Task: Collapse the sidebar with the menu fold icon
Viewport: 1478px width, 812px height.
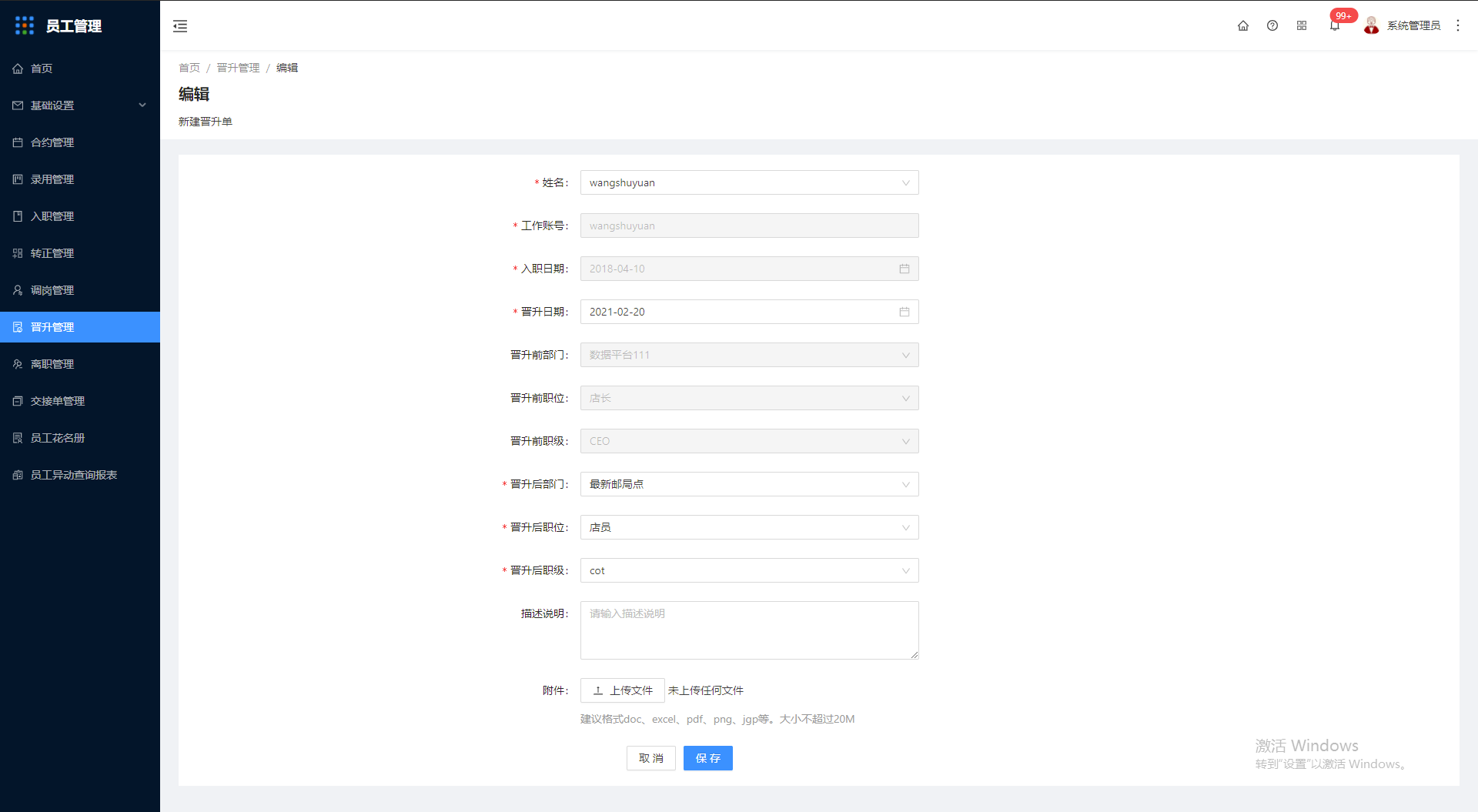Action: coord(180,26)
